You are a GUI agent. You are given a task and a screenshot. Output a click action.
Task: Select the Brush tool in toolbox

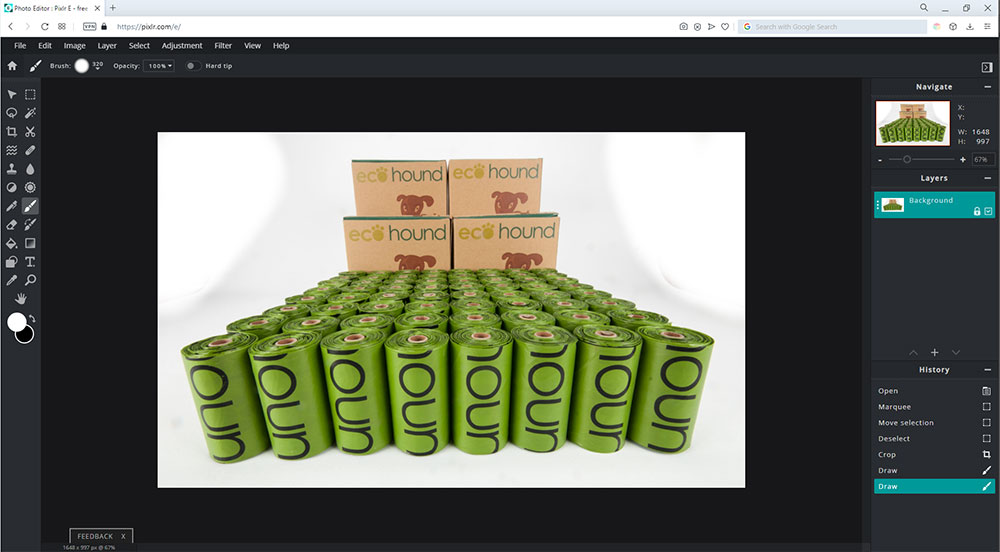[x=30, y=206]
